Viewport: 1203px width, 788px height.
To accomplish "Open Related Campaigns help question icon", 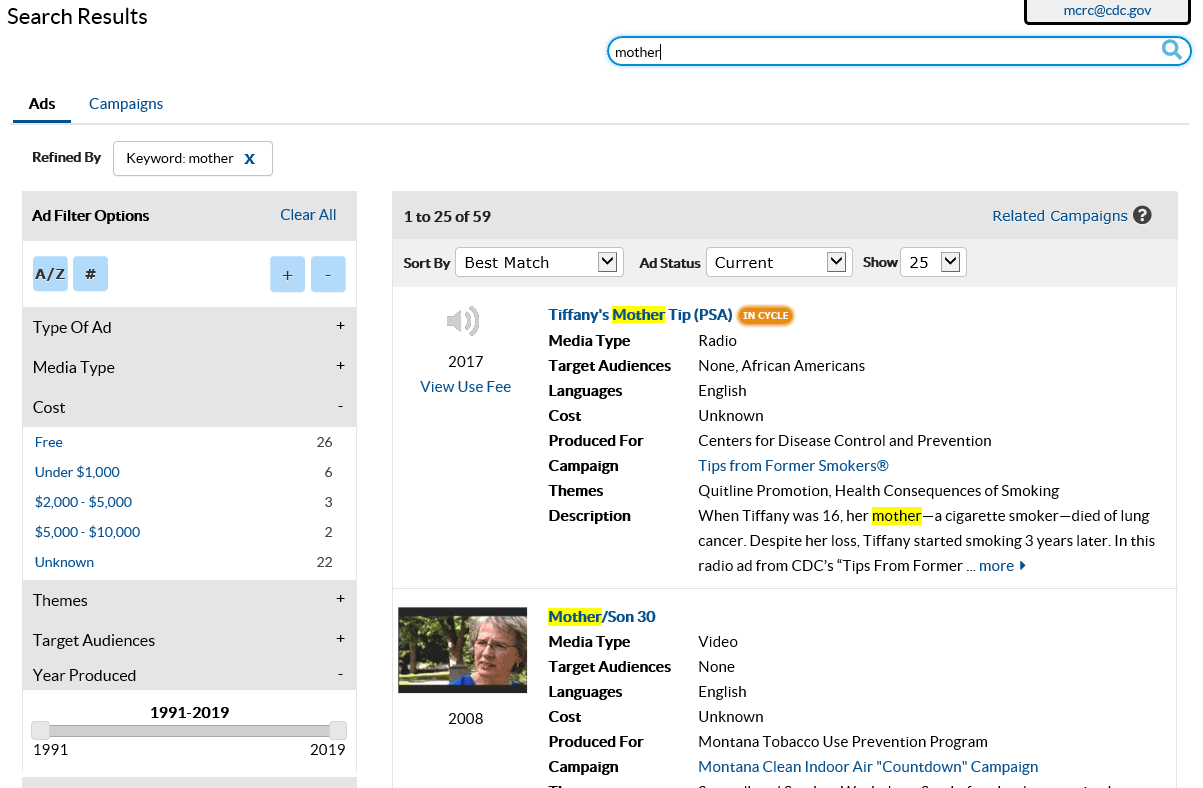I will (1142, 216).
